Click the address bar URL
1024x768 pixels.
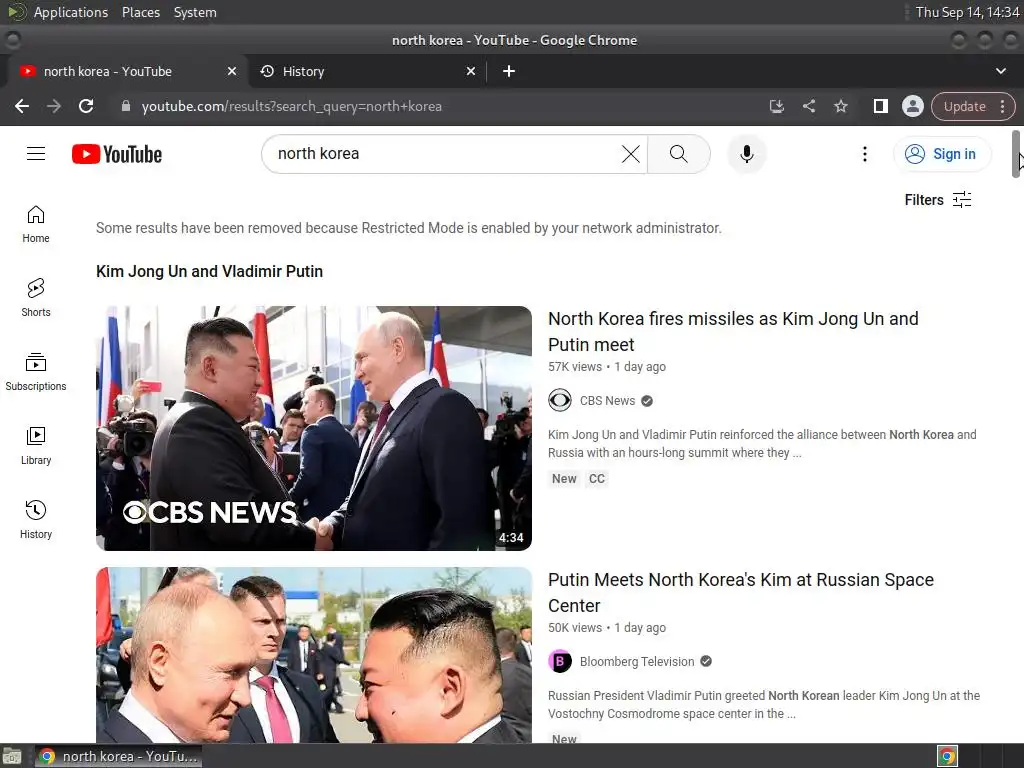point(291,106)
